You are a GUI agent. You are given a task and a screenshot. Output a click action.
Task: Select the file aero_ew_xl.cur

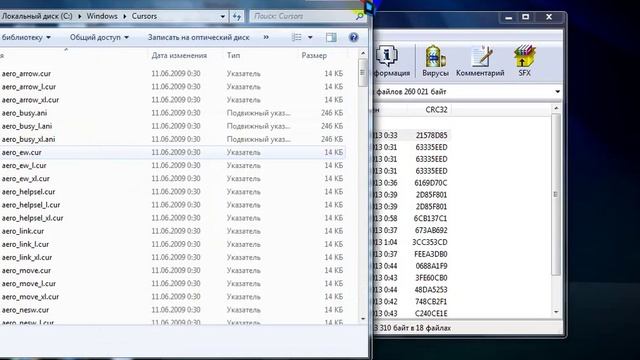(25, 179)
